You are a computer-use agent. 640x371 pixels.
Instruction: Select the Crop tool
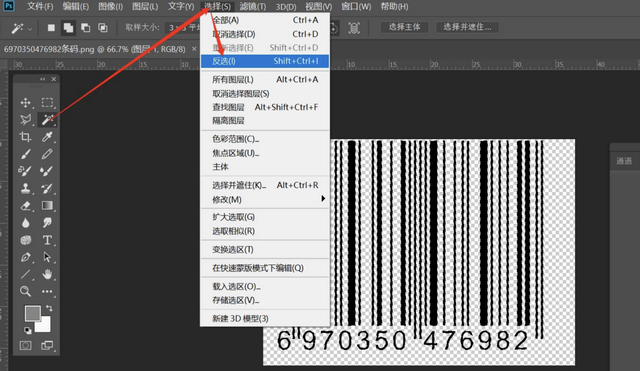(x=25, y=136)
